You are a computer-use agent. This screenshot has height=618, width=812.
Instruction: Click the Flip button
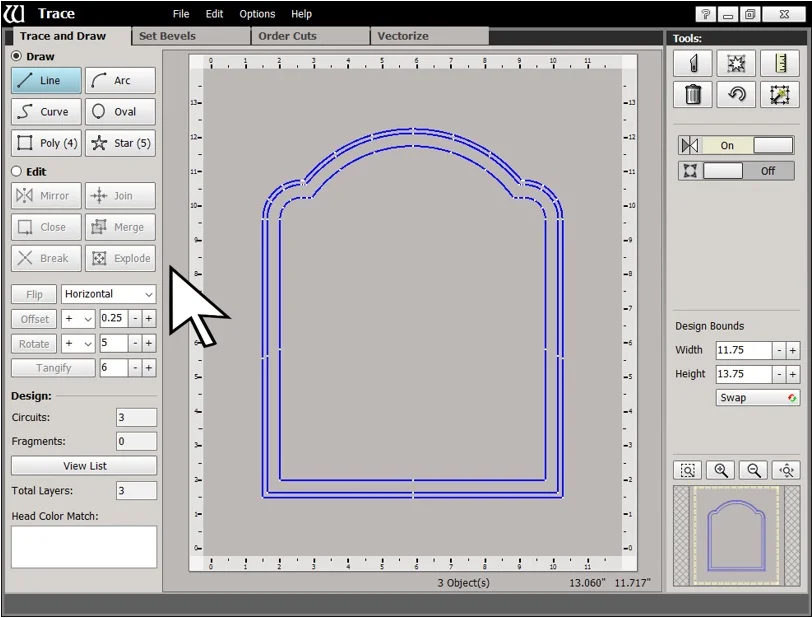(34, 294)
